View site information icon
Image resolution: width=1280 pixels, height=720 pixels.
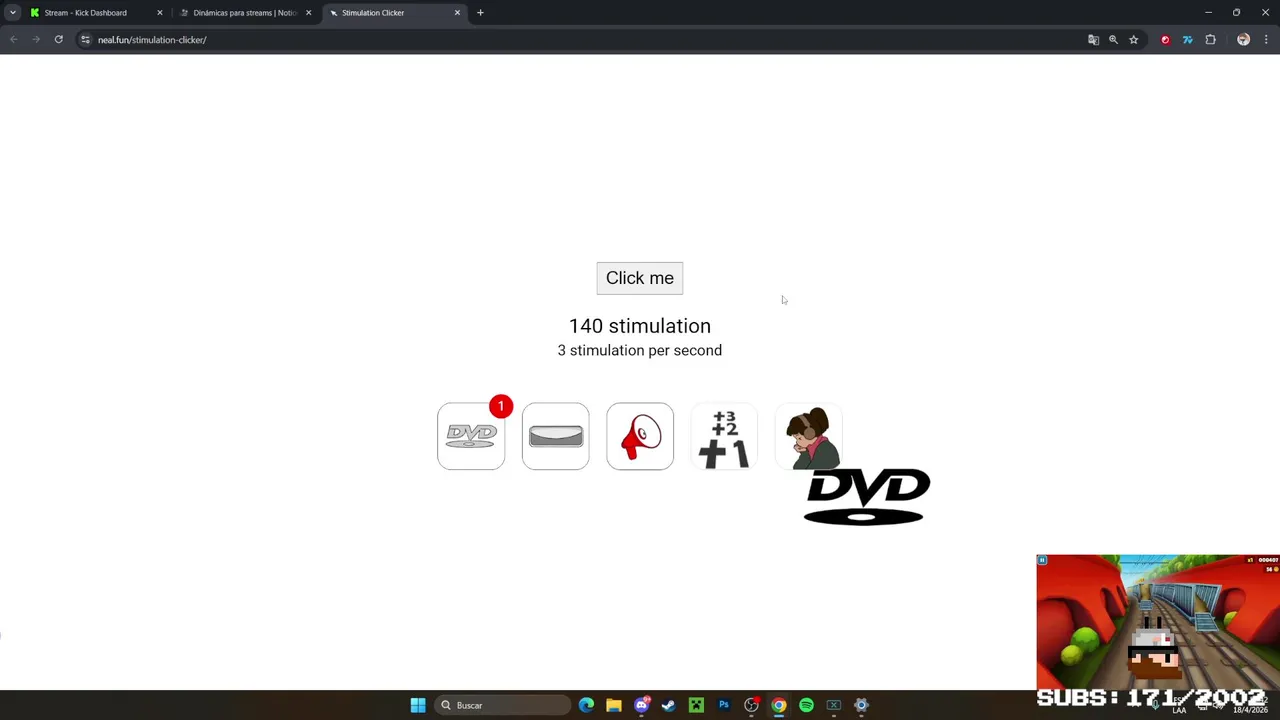coord(86,40)
